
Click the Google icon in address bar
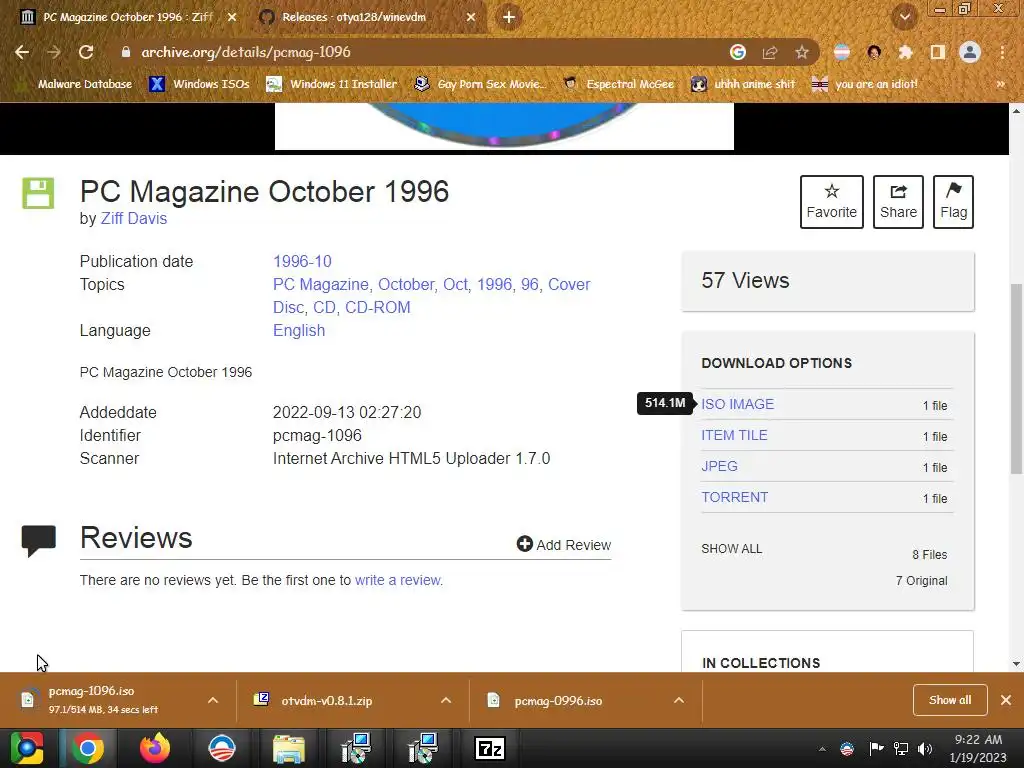[738, 52]
